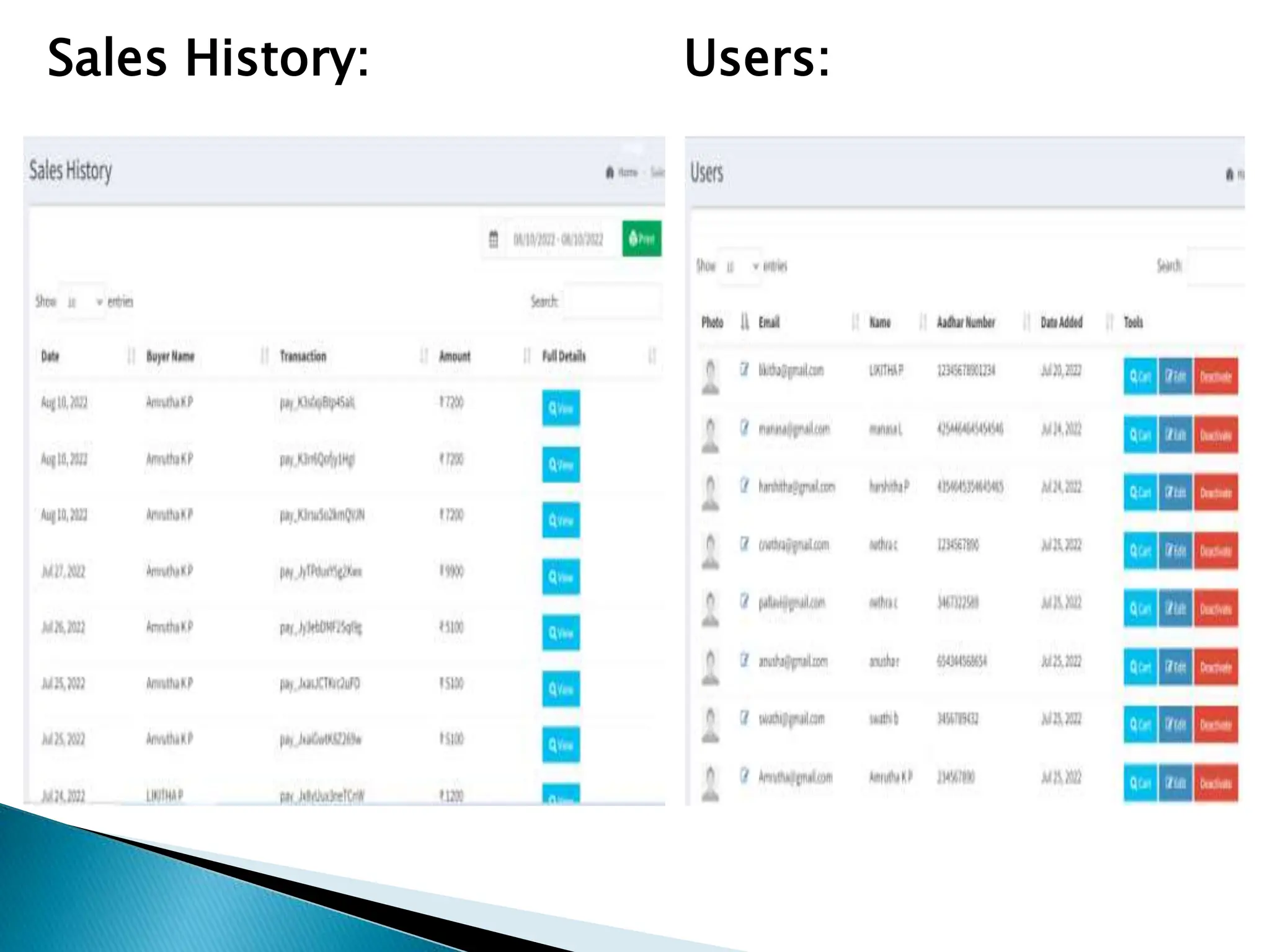1270x952 pixels.
Task: Click View for the Jul 26, 2022 sale
Action: pos(561,633)
